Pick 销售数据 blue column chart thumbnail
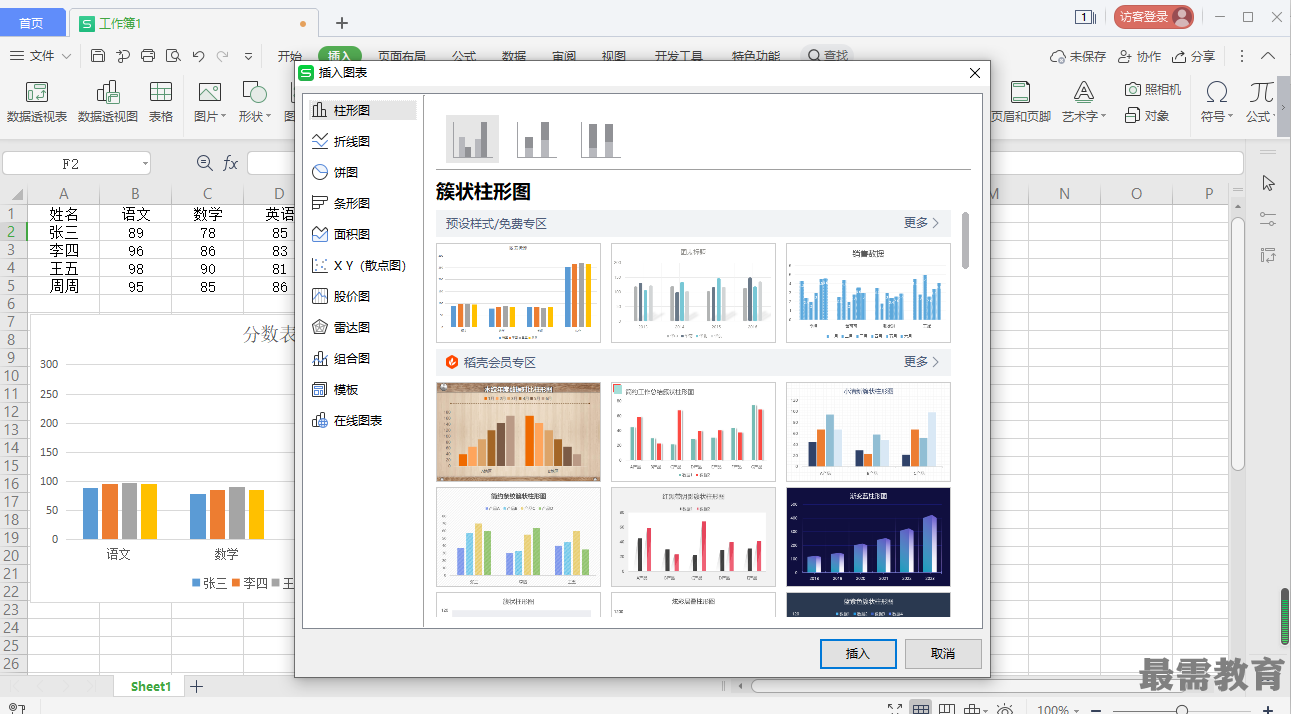1291x714 pixels. pyautogui.click(x=868, y=293)
